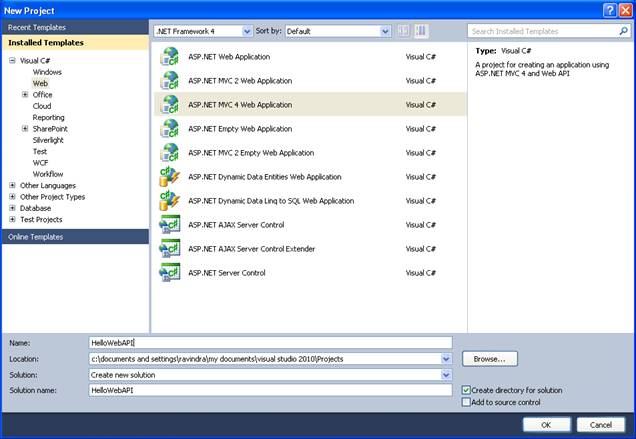Open the Solution Create new solution dropdown
Viewport: 636px width, 439px height.
[x=446, y=375]
